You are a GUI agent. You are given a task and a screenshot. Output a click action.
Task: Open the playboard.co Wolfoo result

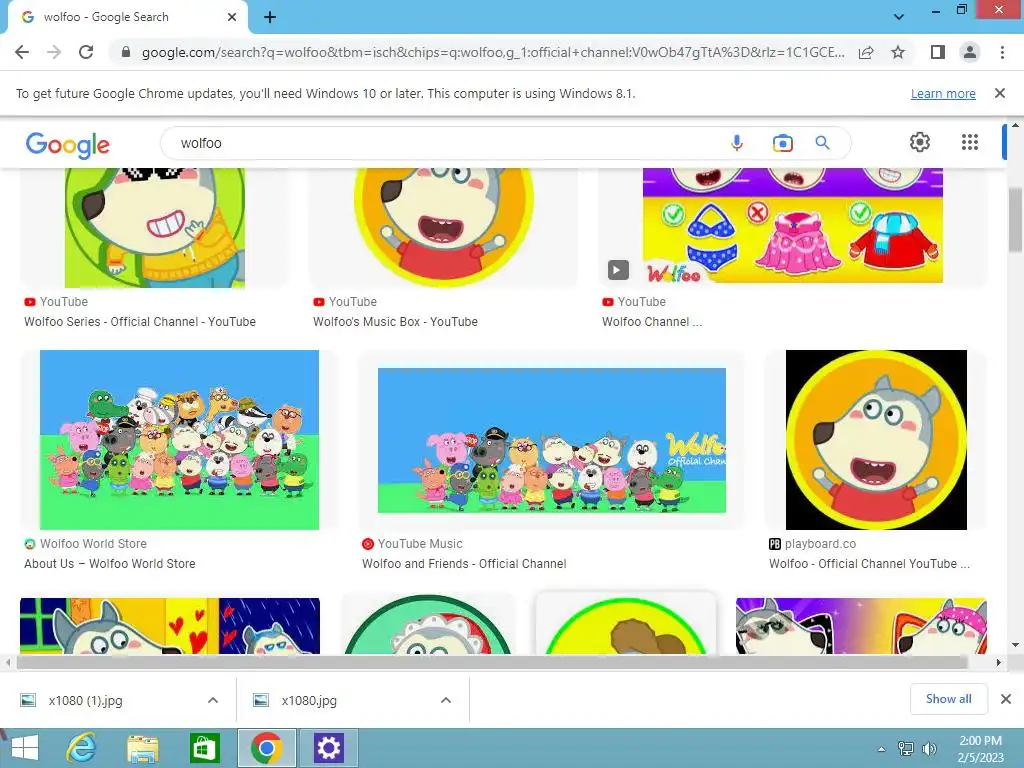(869, 564)
